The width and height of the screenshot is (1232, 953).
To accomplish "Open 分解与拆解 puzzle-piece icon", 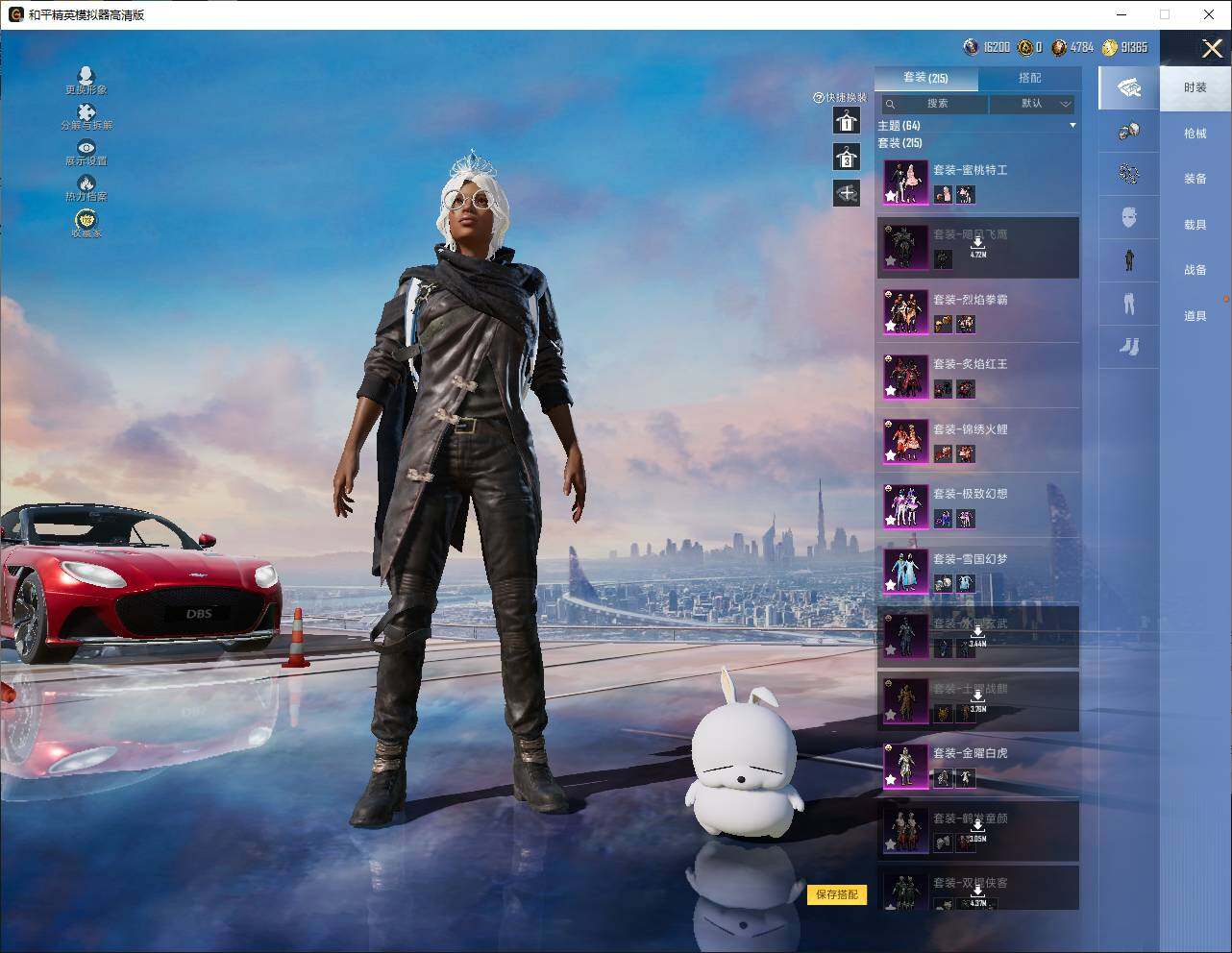I will (86, 113).
